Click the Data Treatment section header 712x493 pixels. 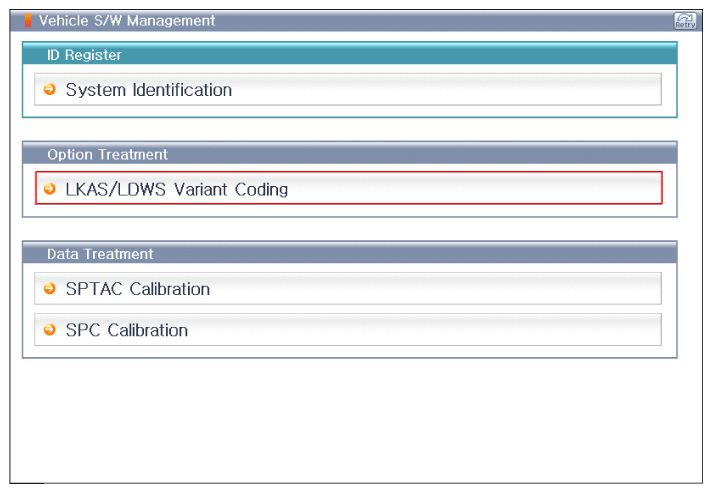click(100, 254)
